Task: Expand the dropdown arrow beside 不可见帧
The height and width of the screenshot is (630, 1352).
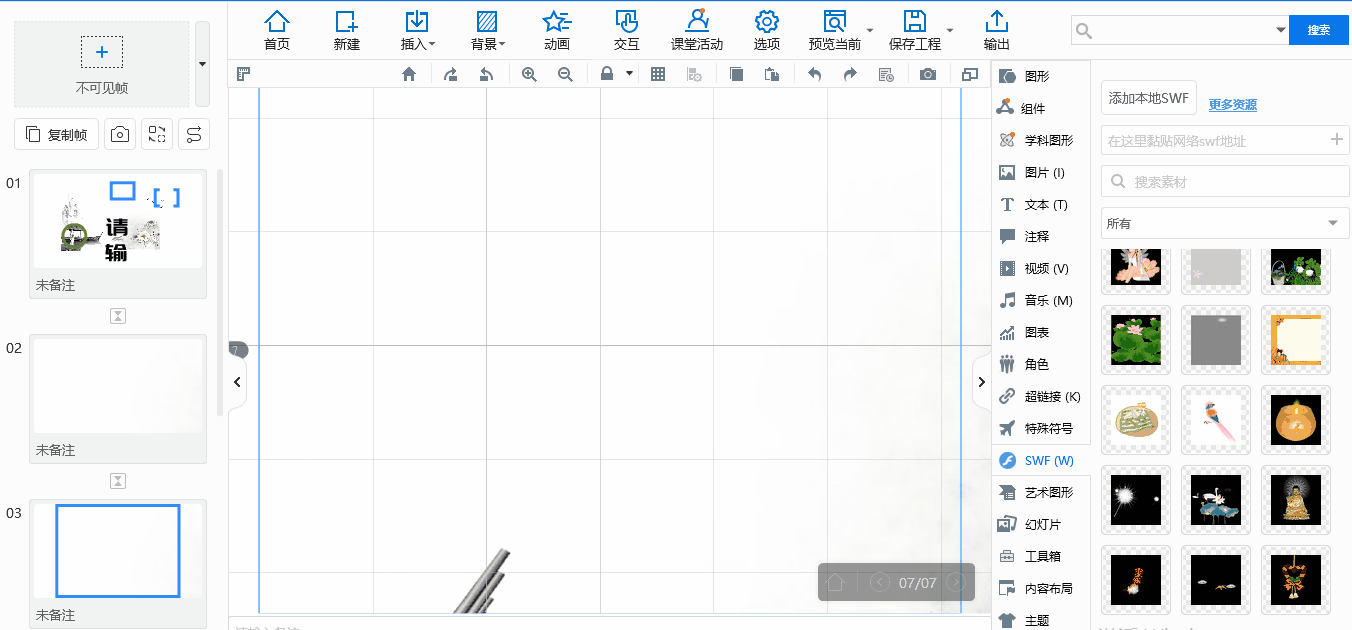Action: click(202, 64)
